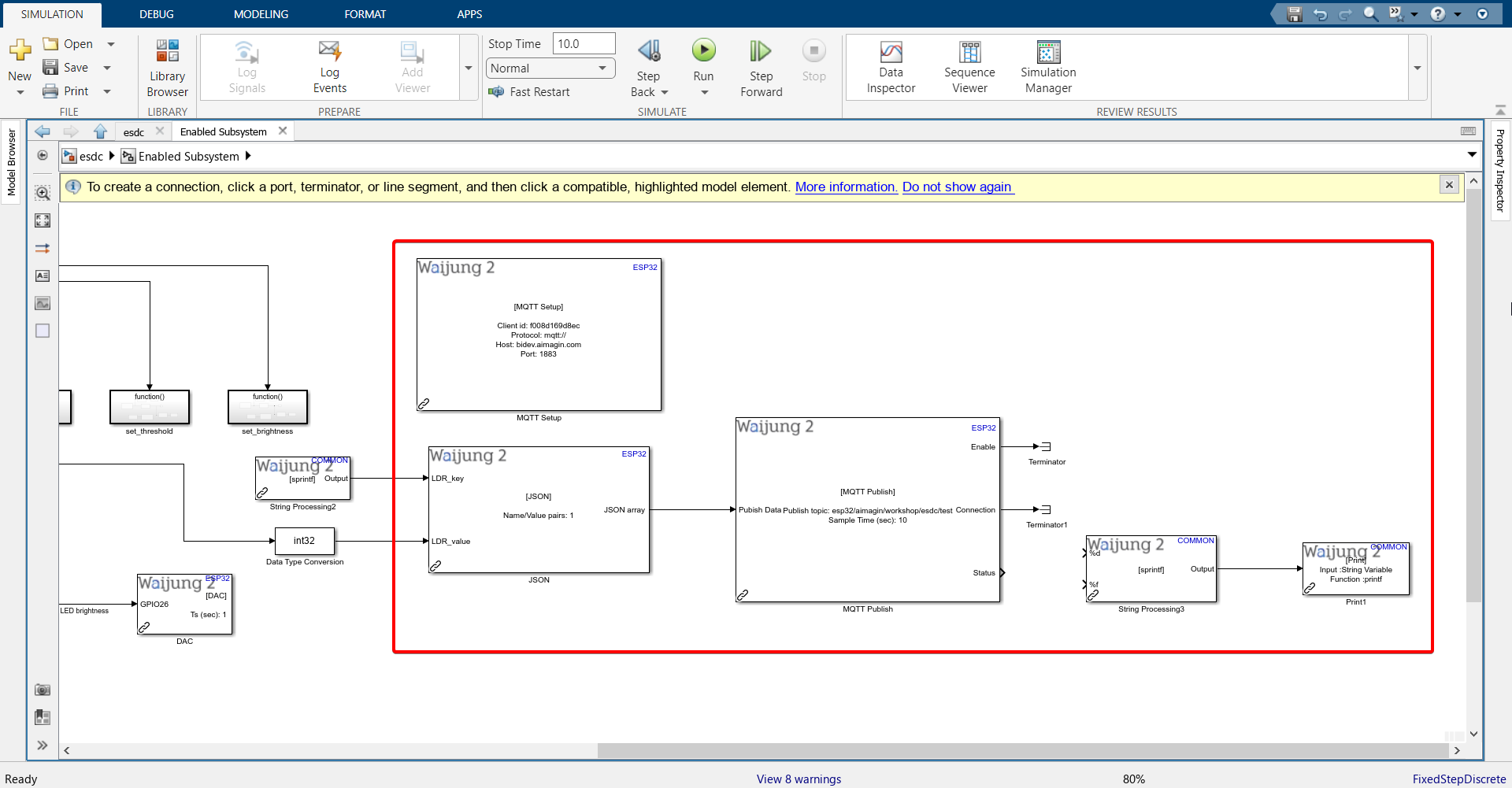Open the Library Browser
Image resolution: width=1512 pixels, height=788 pixels.
point(167,68)
